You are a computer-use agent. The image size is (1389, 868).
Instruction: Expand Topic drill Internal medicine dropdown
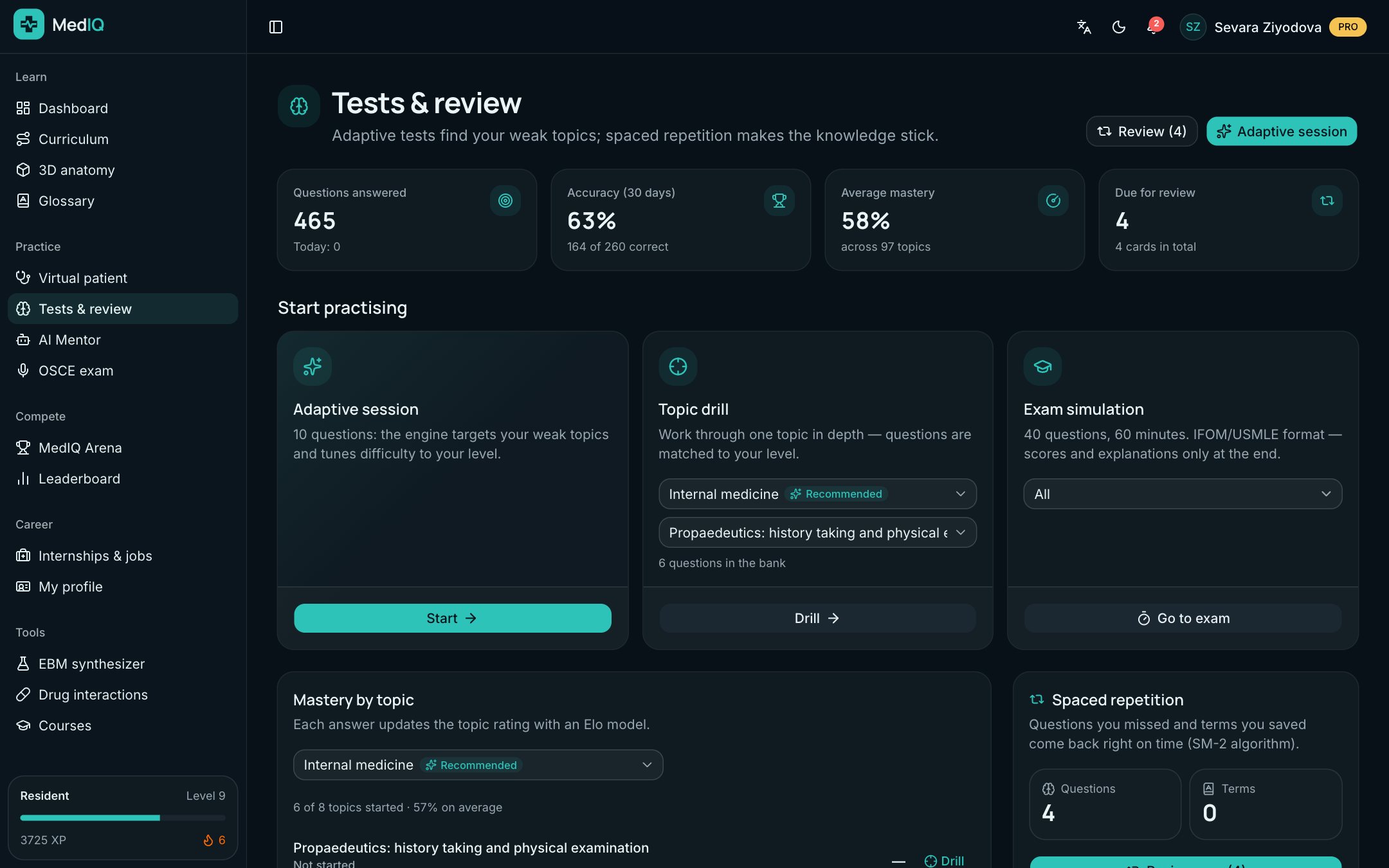(817, 494)
